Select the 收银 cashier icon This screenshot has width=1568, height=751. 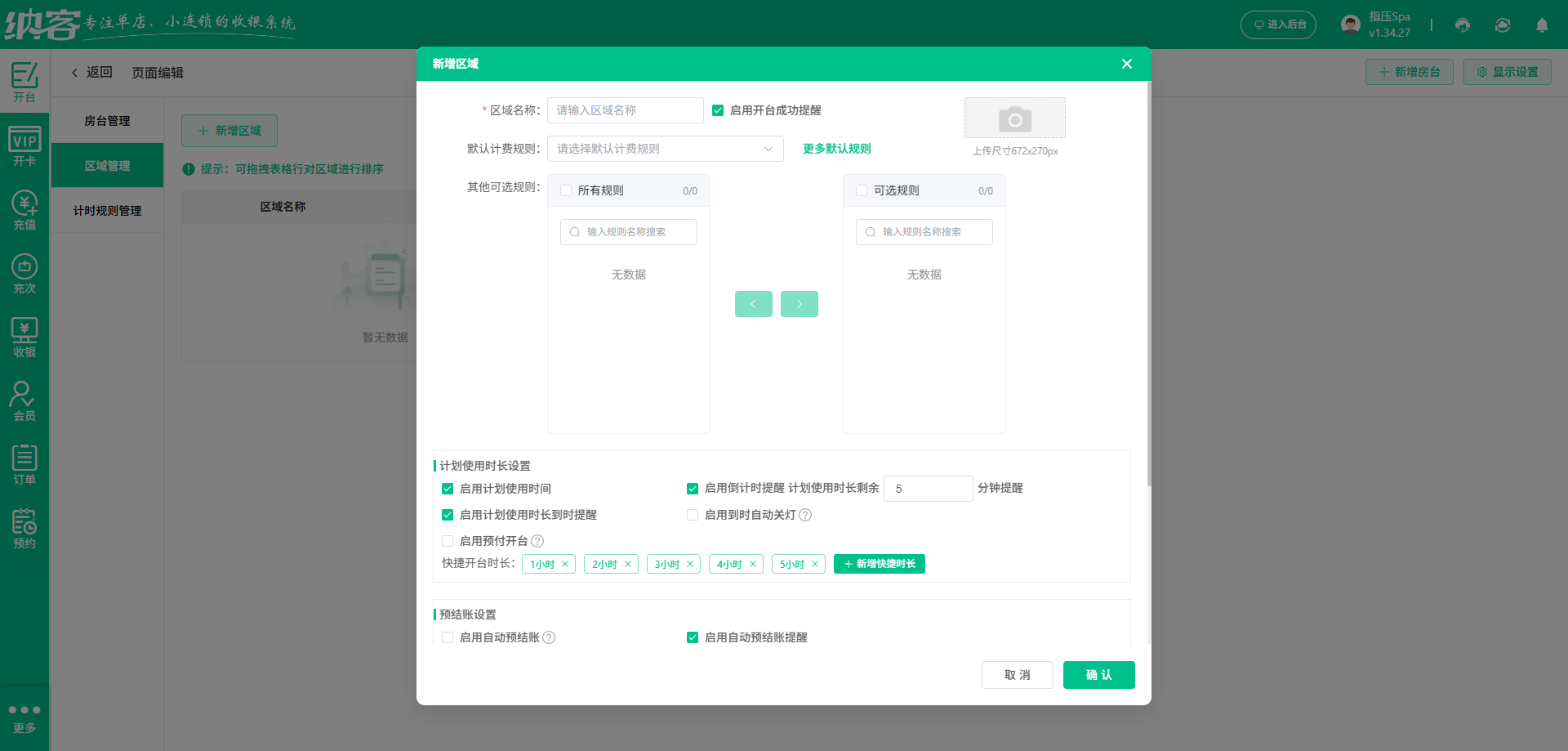click(x=24, y=337)
